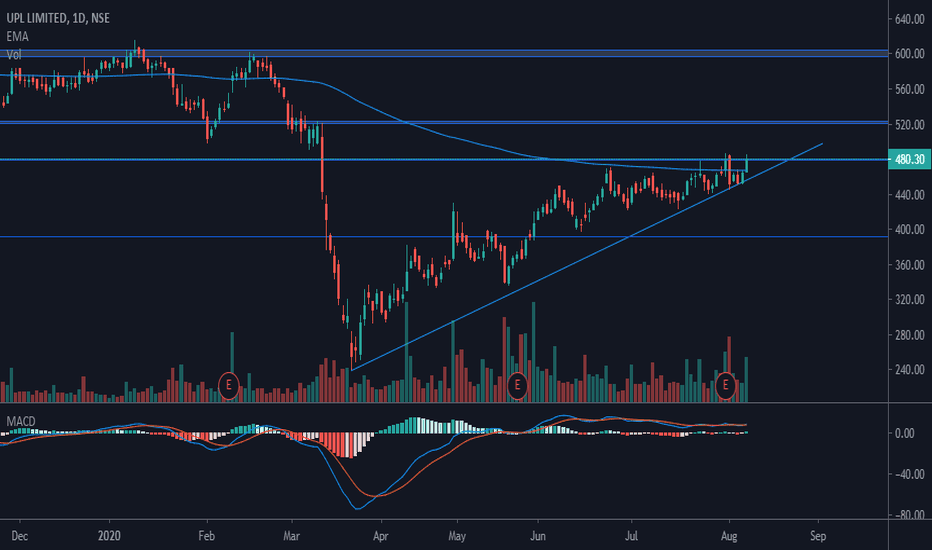The image size is (932, 550).
Task: Click the 560.00 price axis label
Action: pos(909,89)
